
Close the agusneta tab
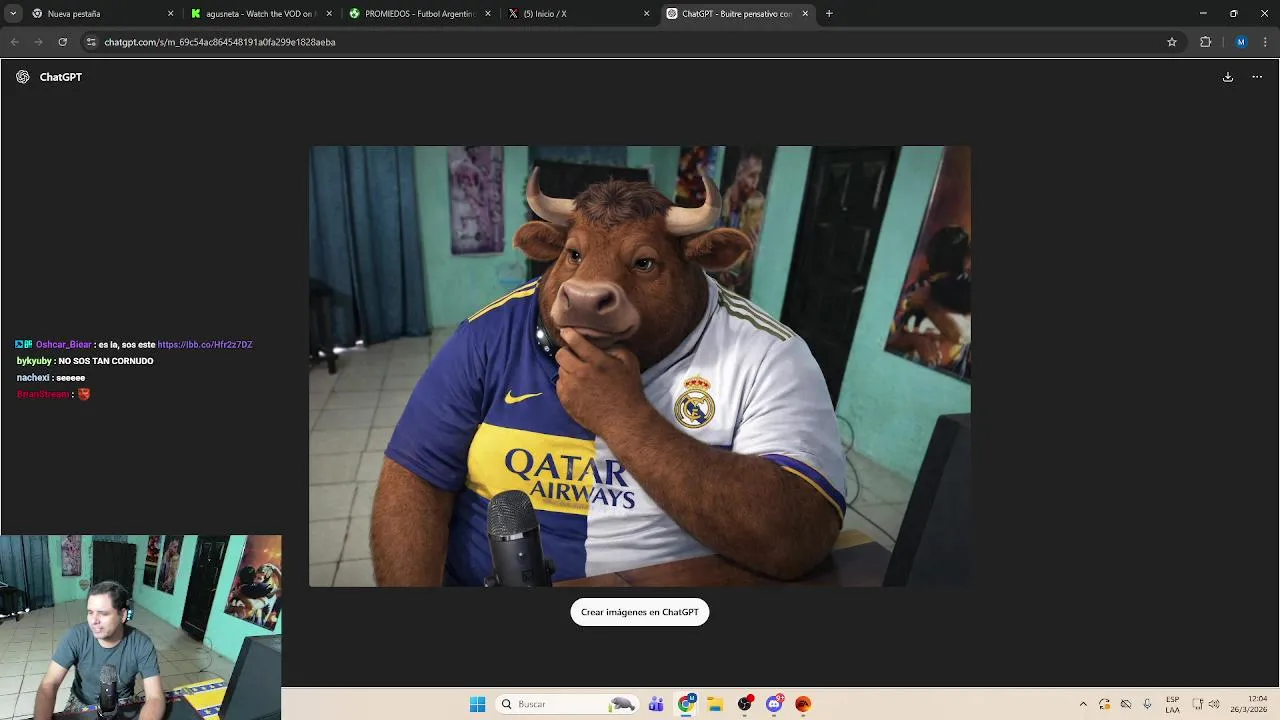(329, 14)
